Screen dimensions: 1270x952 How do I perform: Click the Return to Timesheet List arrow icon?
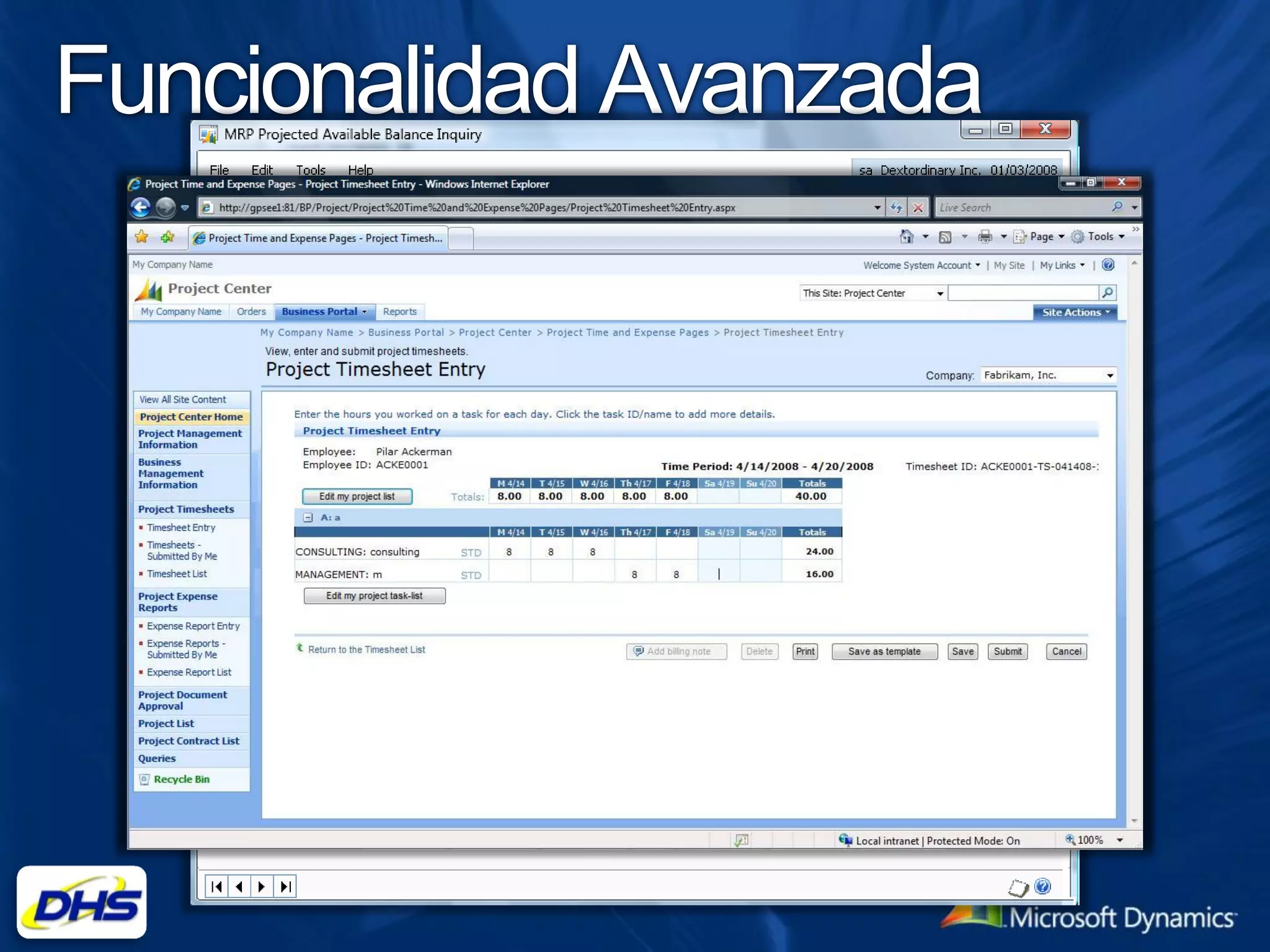(x=300, y=648)
